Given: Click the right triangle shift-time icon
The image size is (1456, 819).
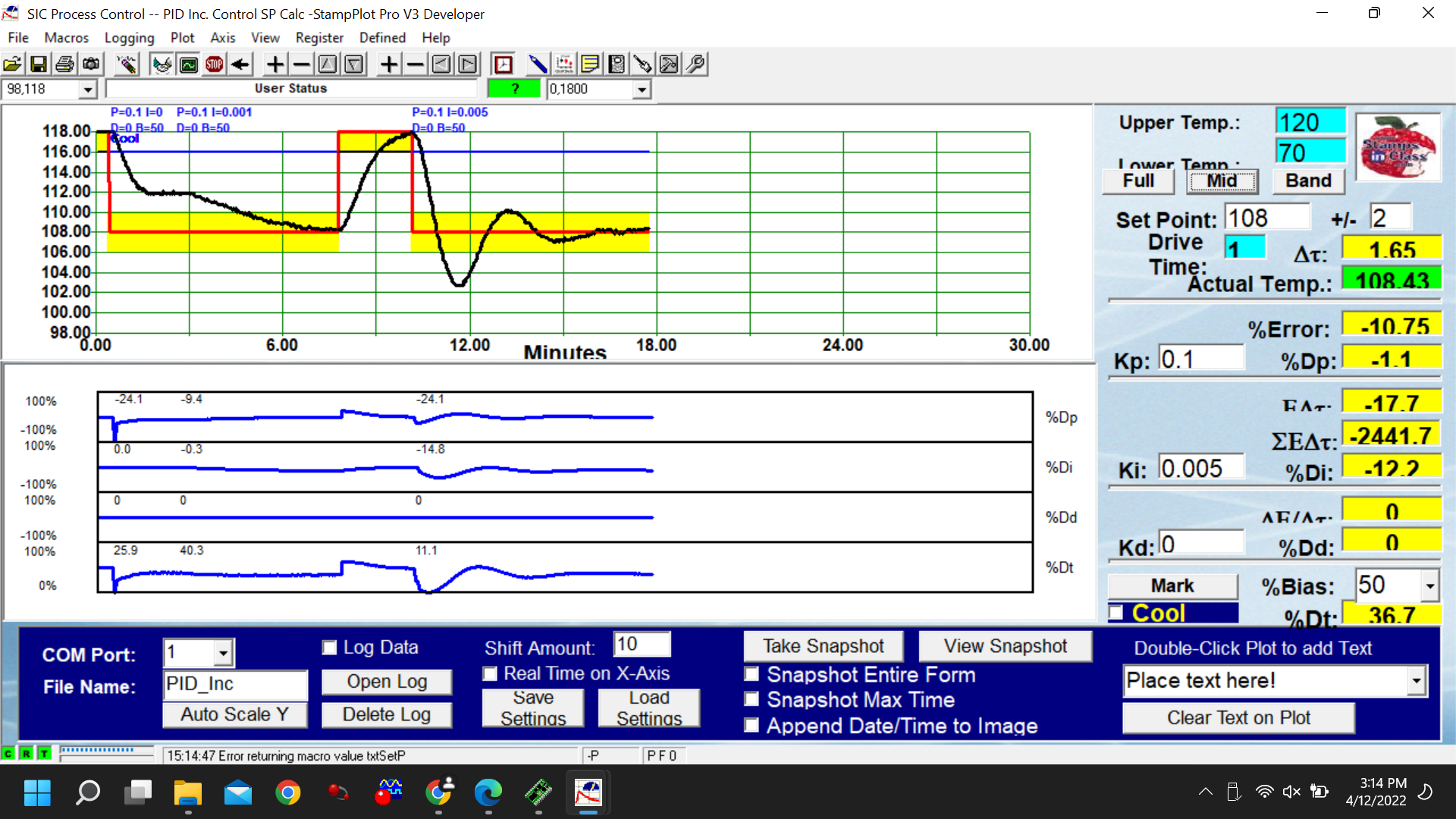Looking at the screenshot, I should pyautogui.click(x=468, y=64).
